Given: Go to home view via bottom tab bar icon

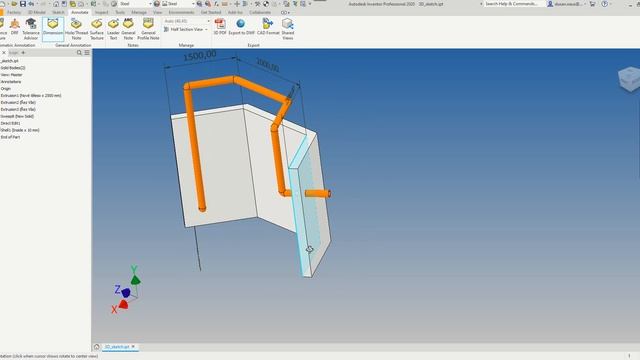Looking at the screenshot, I should point(97,347).
